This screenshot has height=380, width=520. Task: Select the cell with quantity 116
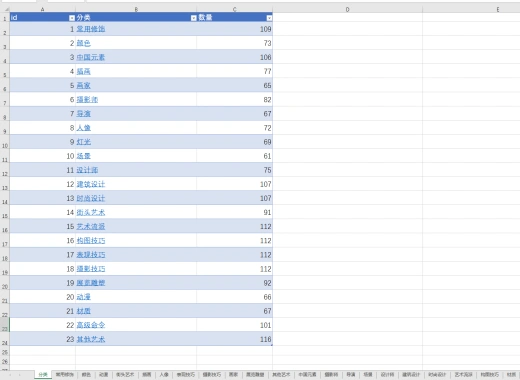click(x=234, y=339)
